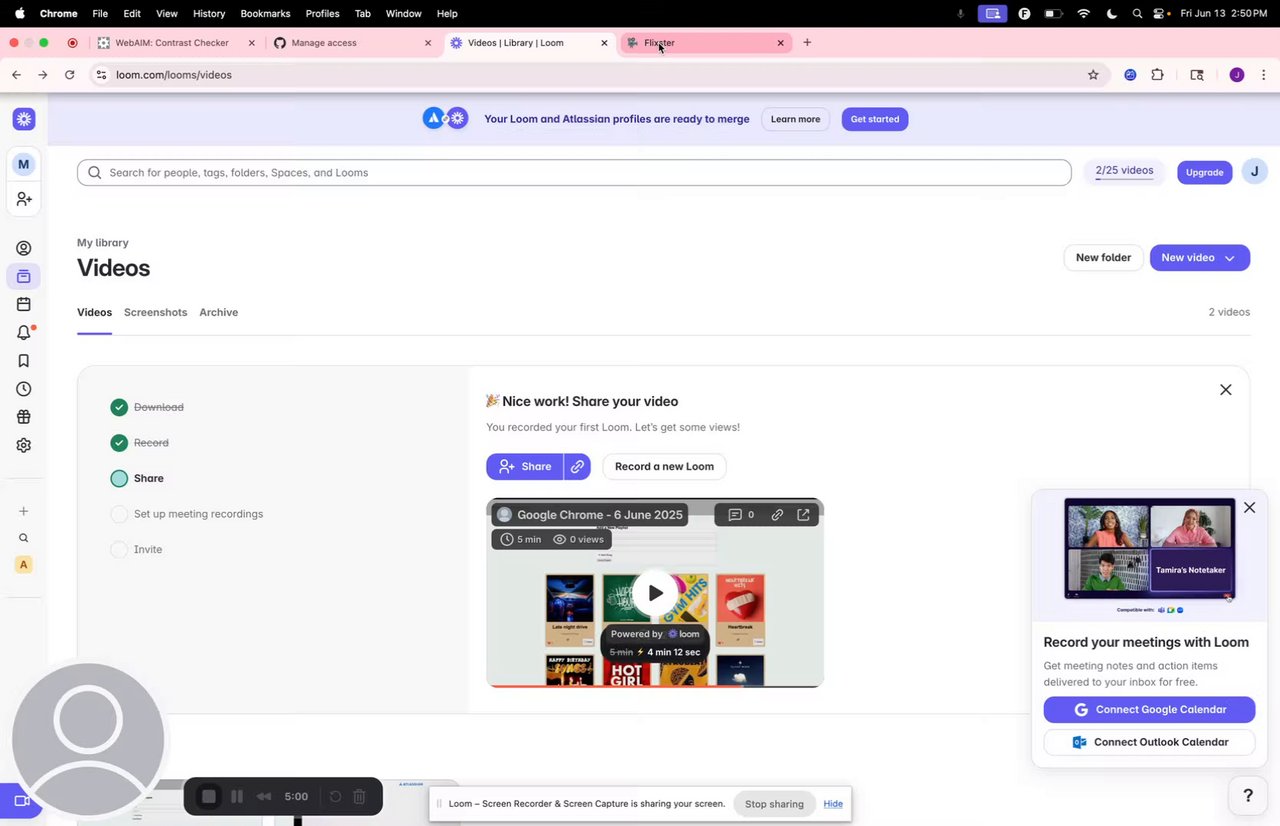
Task: Open the Meetings calendar sidebar icon
Action: click(24, 304)
